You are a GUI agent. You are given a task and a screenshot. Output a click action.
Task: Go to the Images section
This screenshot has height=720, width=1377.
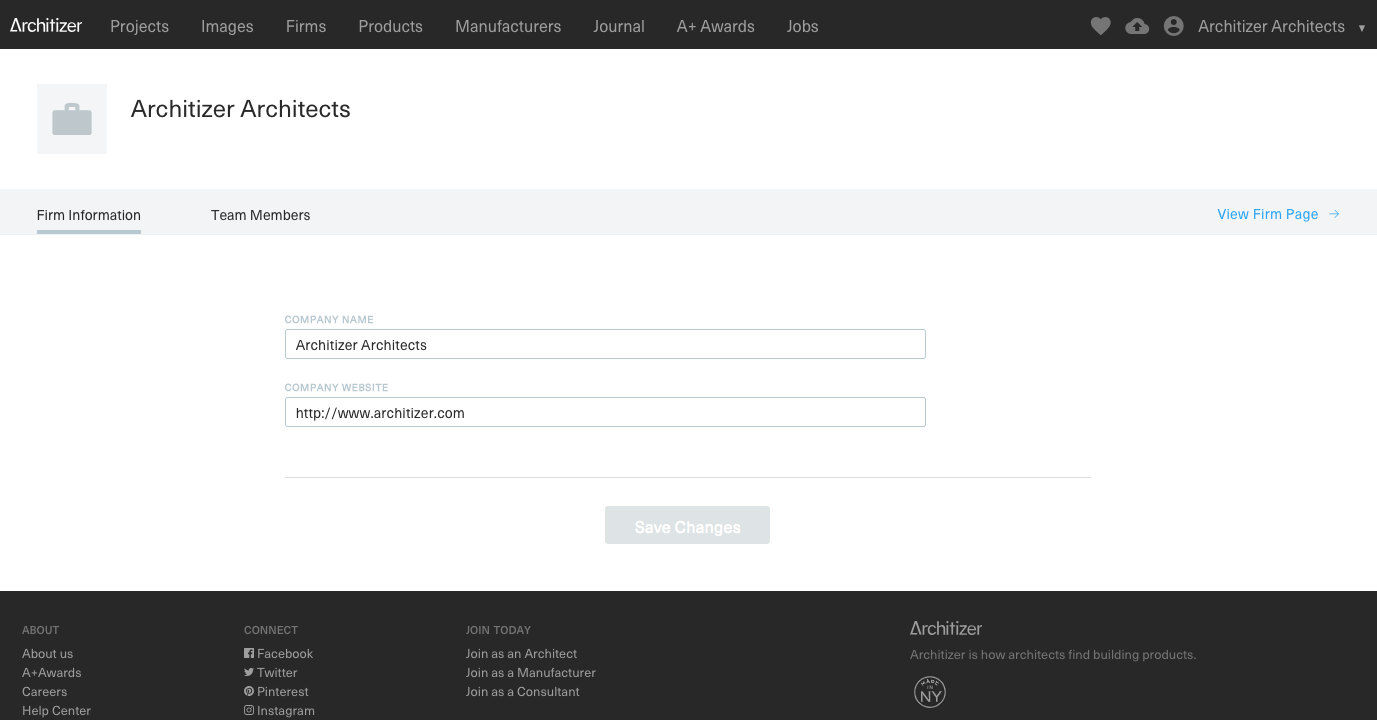227,26
